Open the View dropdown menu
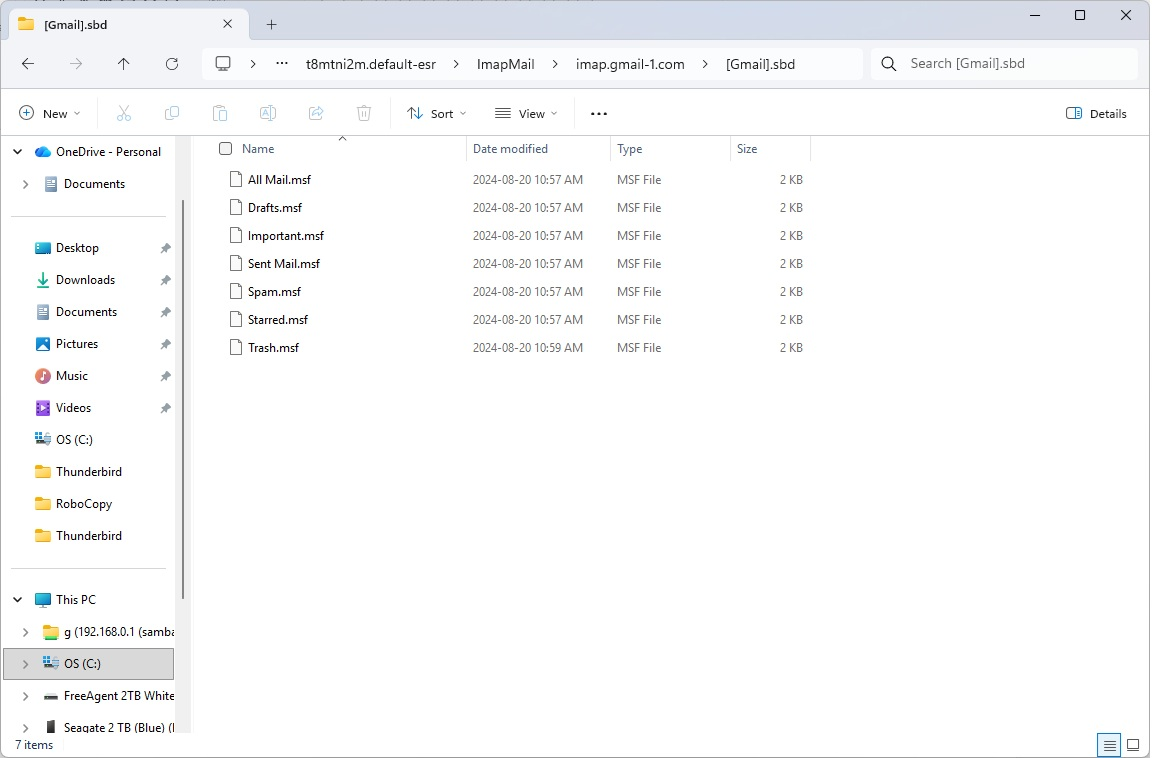 point(526,114)
